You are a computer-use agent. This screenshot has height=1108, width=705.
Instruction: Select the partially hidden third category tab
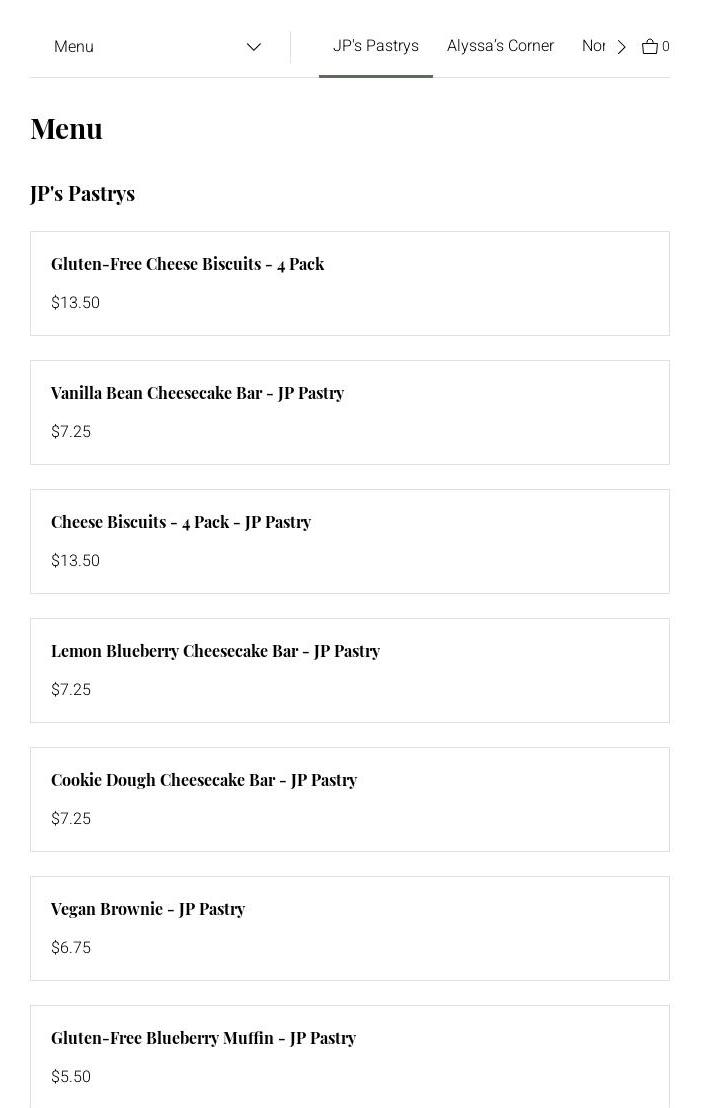pos(593,46)
